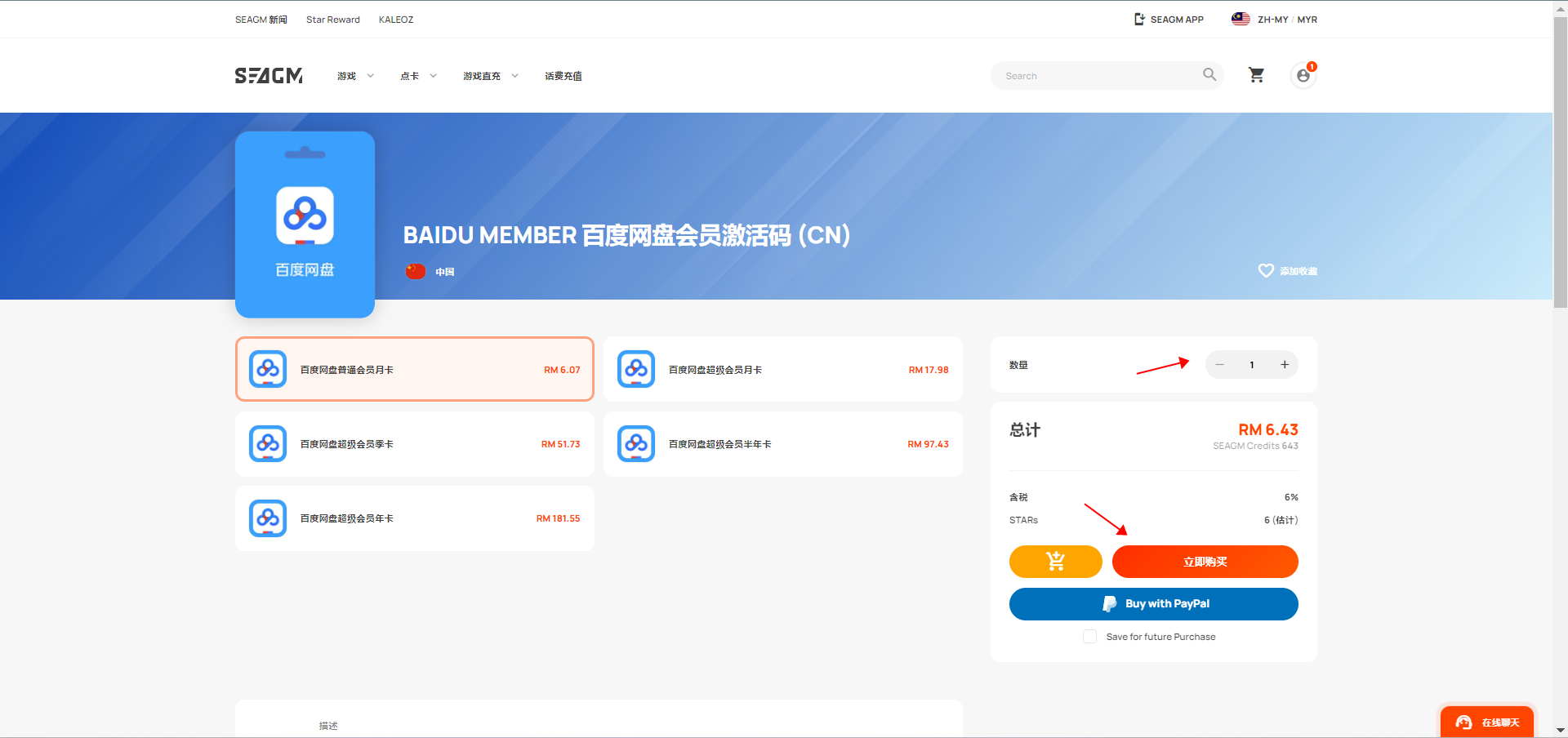The height and width of the screenshot is (738, 1568).
Task: Click the icon of 百度网盘普通会员月卡
Action: click(x=268, y=369)
